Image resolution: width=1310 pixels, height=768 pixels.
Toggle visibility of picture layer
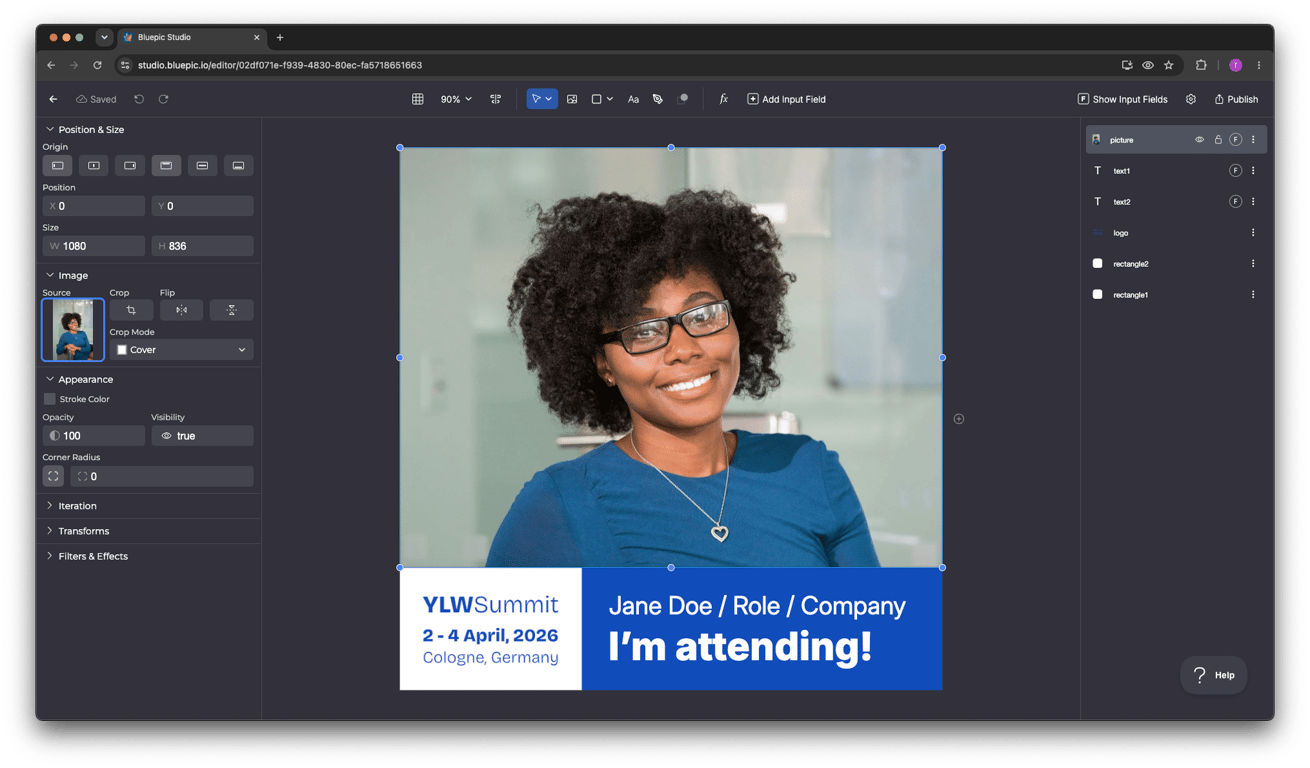(1199, 140)
